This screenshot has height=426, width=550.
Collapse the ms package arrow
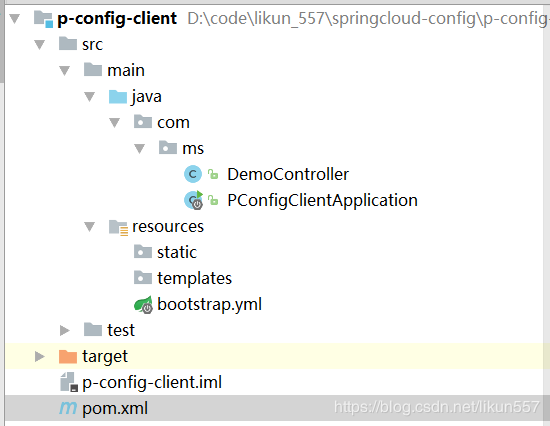pos(139,148)
